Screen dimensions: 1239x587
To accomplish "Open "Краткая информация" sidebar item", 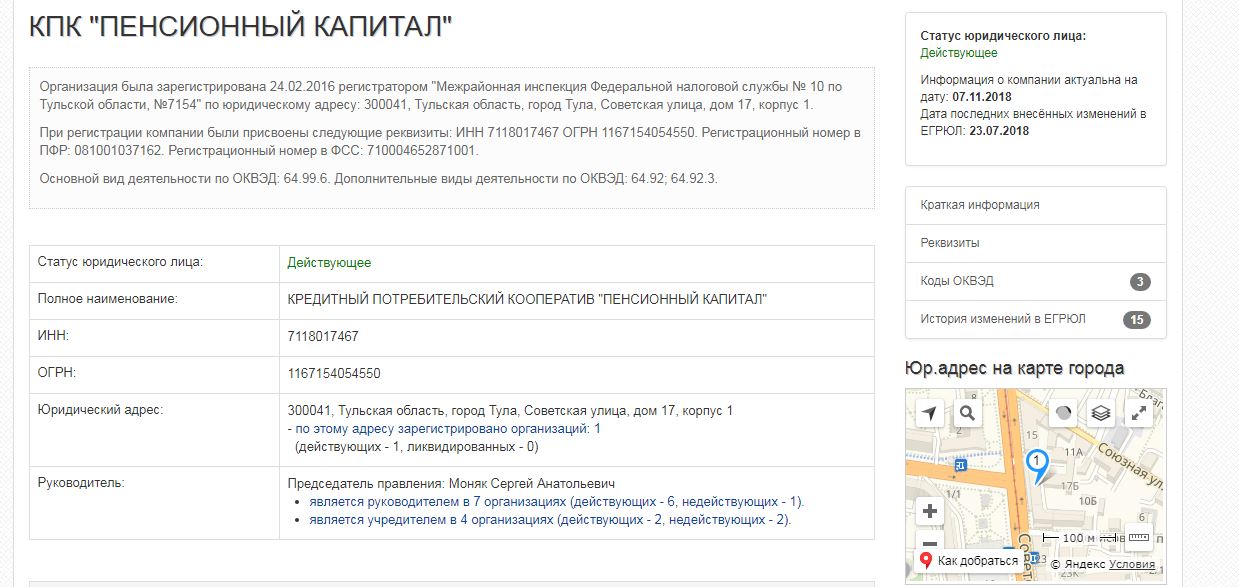I will (x=980, y=205).
